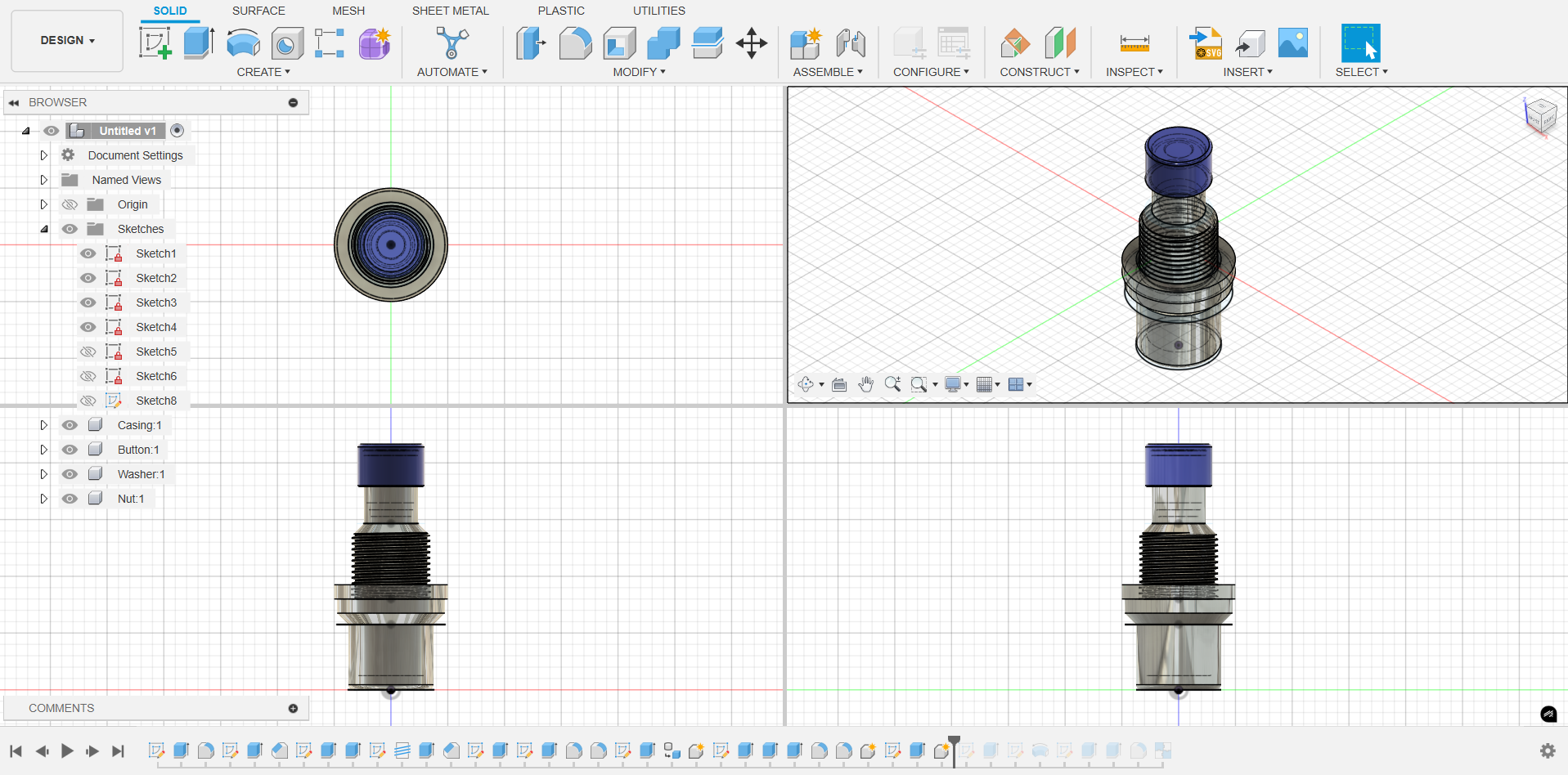The image size is (1568, 775).
Task: Click the timeline history marker
Action: (x=954, y=750)
